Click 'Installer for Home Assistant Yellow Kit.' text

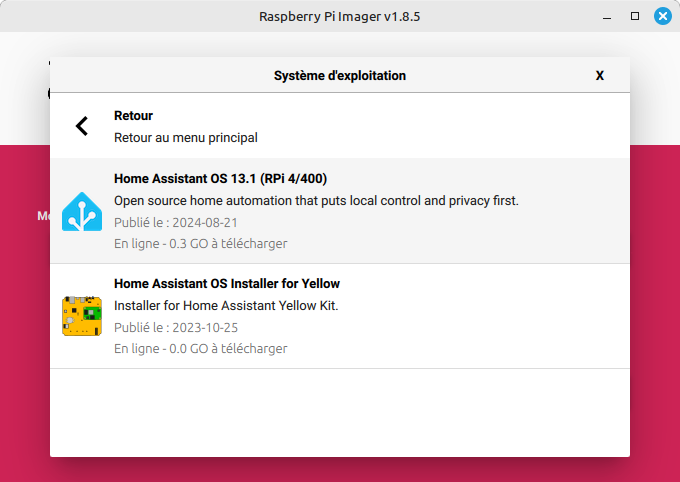pyautogui.click(x=226, y=305)
